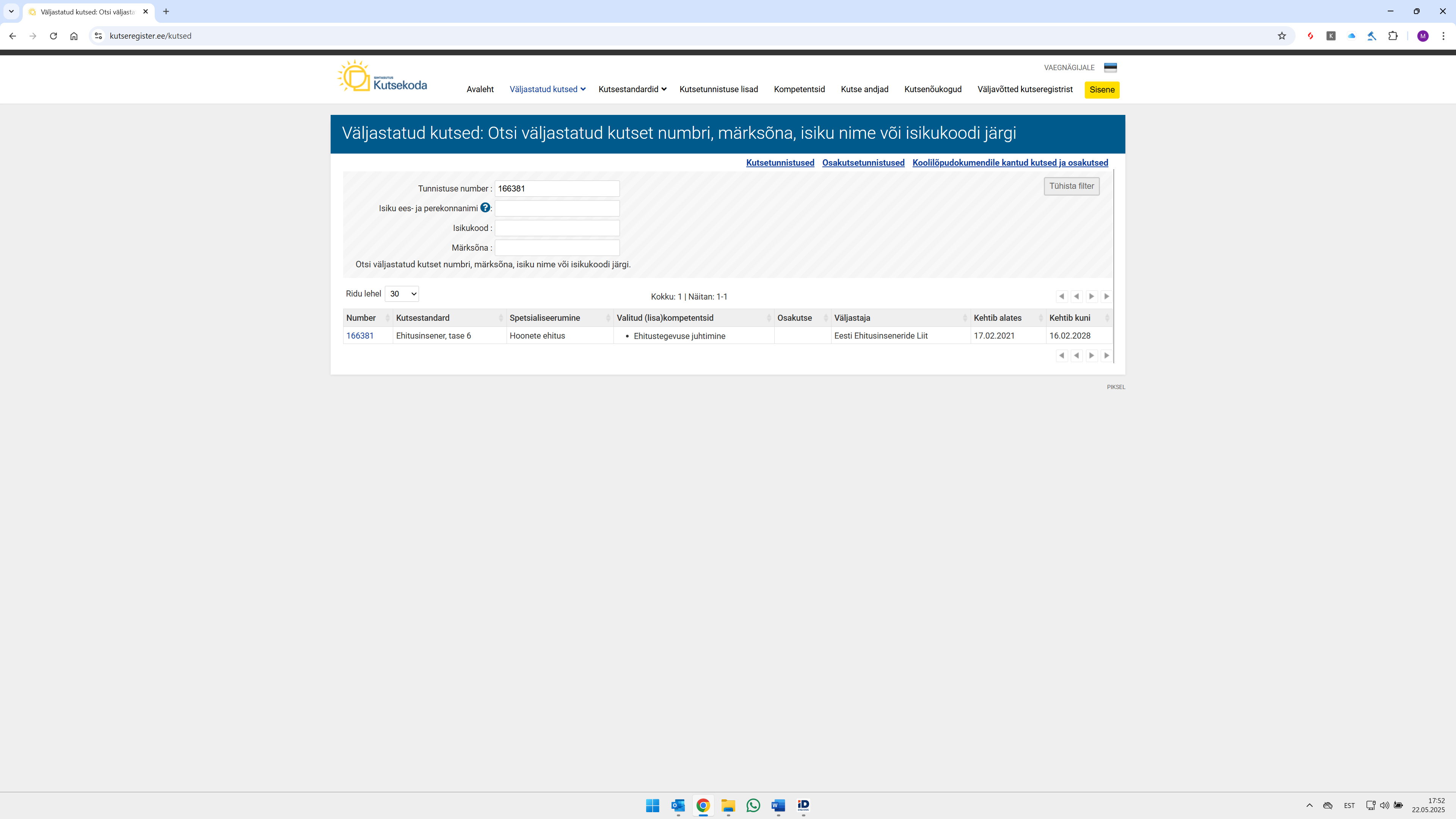This screenshot has height=819, width=1456.
Task: Sort table by Väljastaja column
Action: pos(901,318)
